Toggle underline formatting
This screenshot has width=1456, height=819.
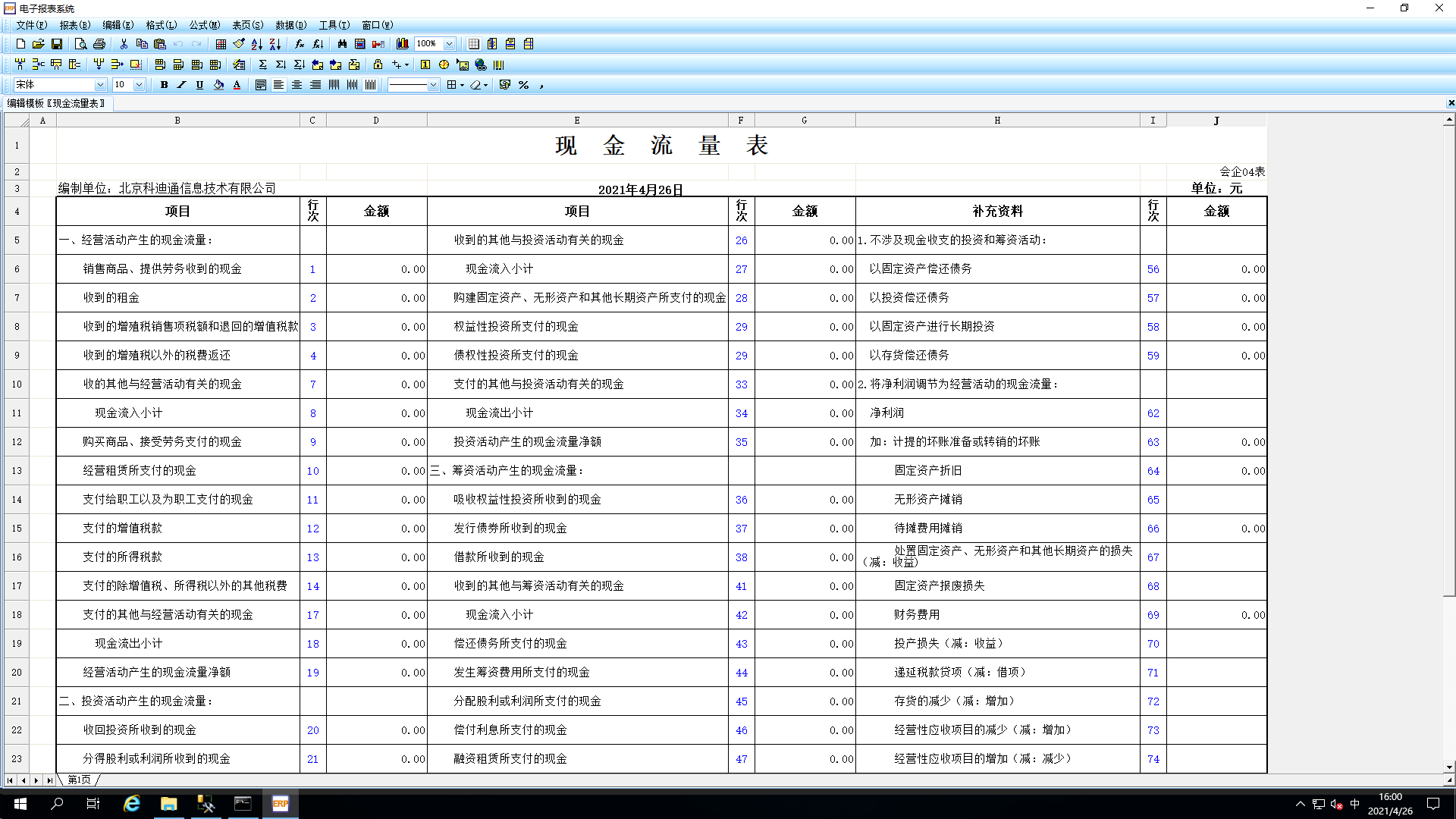[x=199, y=85]
